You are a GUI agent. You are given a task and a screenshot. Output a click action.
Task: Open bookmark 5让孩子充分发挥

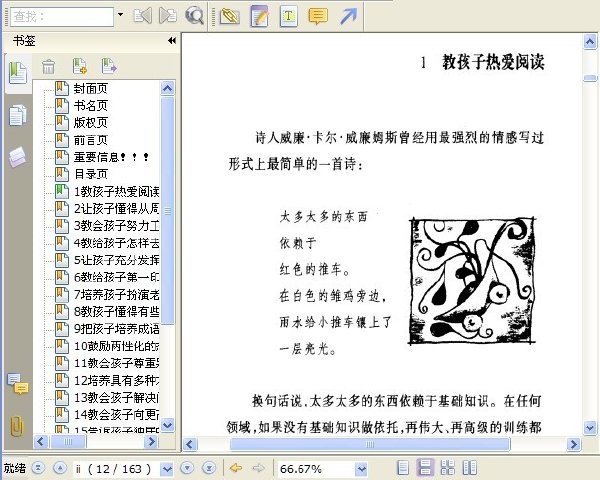[116, 260]
